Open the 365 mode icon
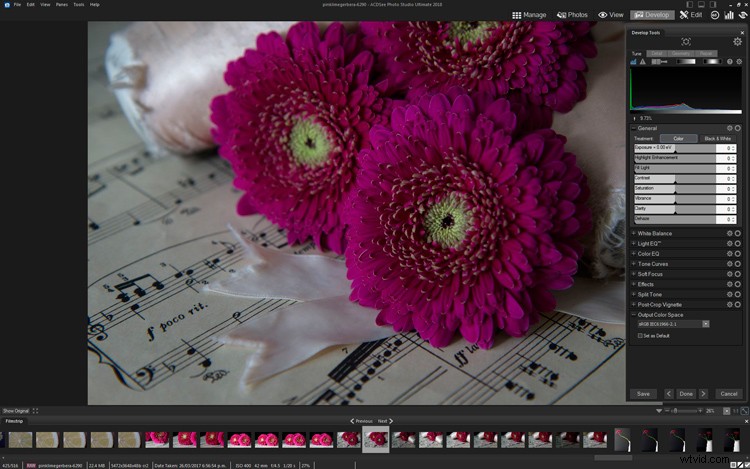The height and width of the screenshot is (469, 750). click(715, 15)
